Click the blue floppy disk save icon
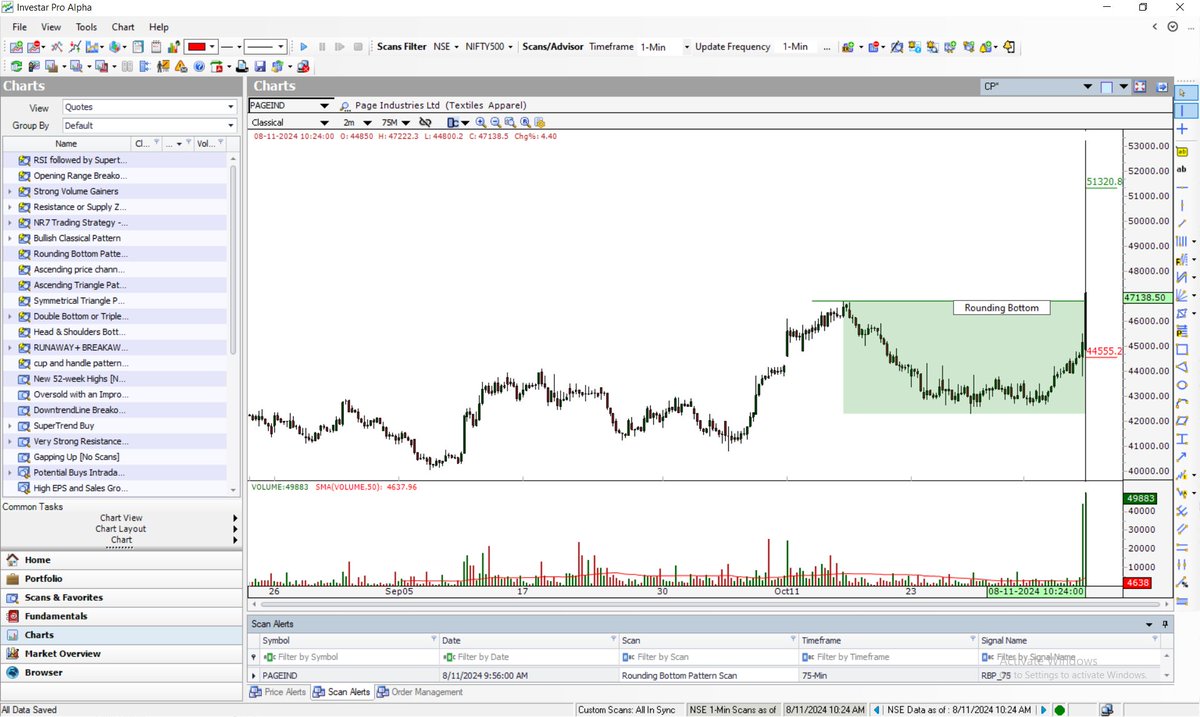The height and width of the screenshot is (717, 1200). pos(260,66)
